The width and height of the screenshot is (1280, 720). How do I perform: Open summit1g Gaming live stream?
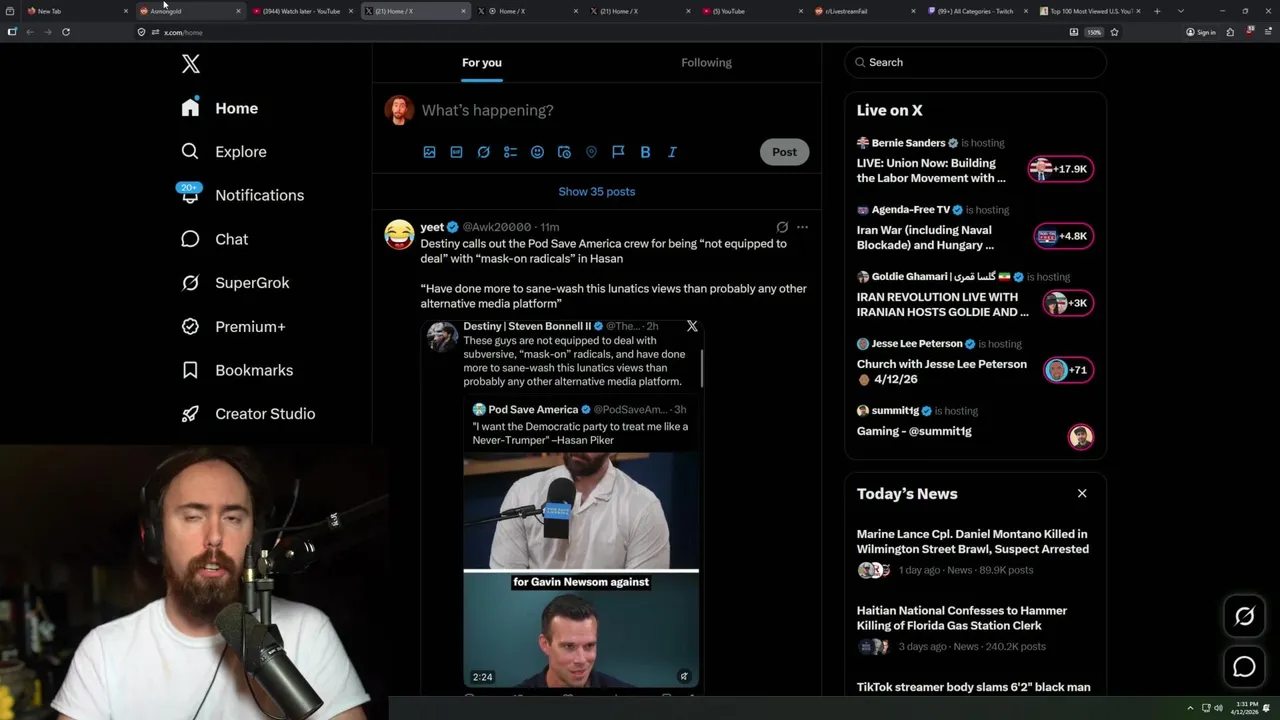point(914,431)
